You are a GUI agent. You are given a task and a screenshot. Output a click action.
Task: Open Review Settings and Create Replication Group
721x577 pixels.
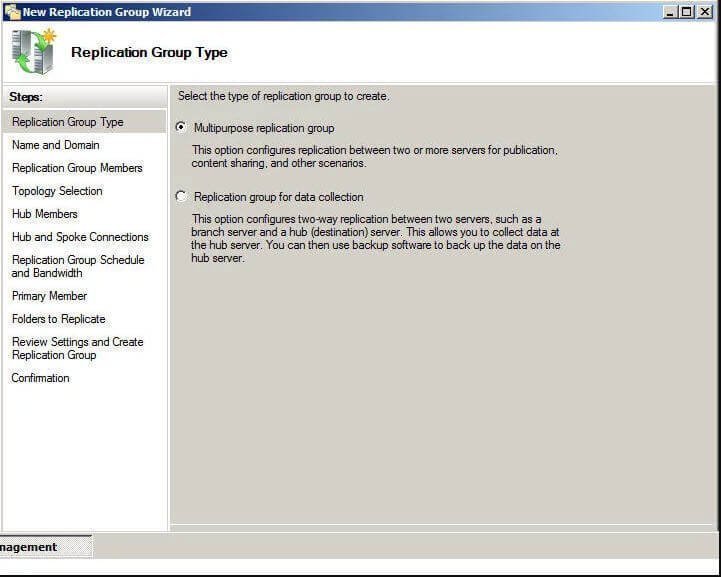(77, 348)
